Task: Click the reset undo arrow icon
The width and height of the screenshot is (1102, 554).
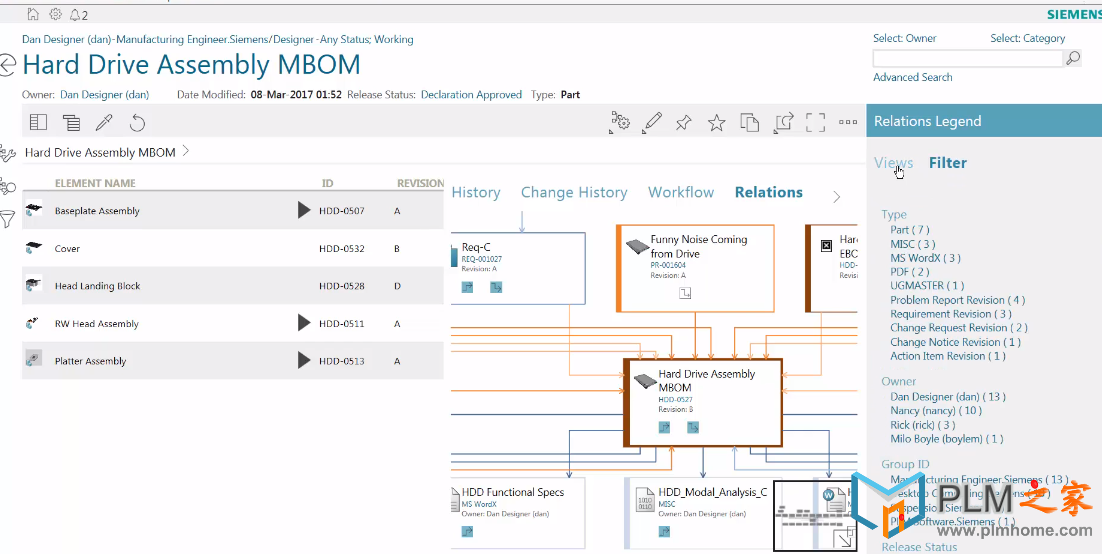Action: [137, 123]
